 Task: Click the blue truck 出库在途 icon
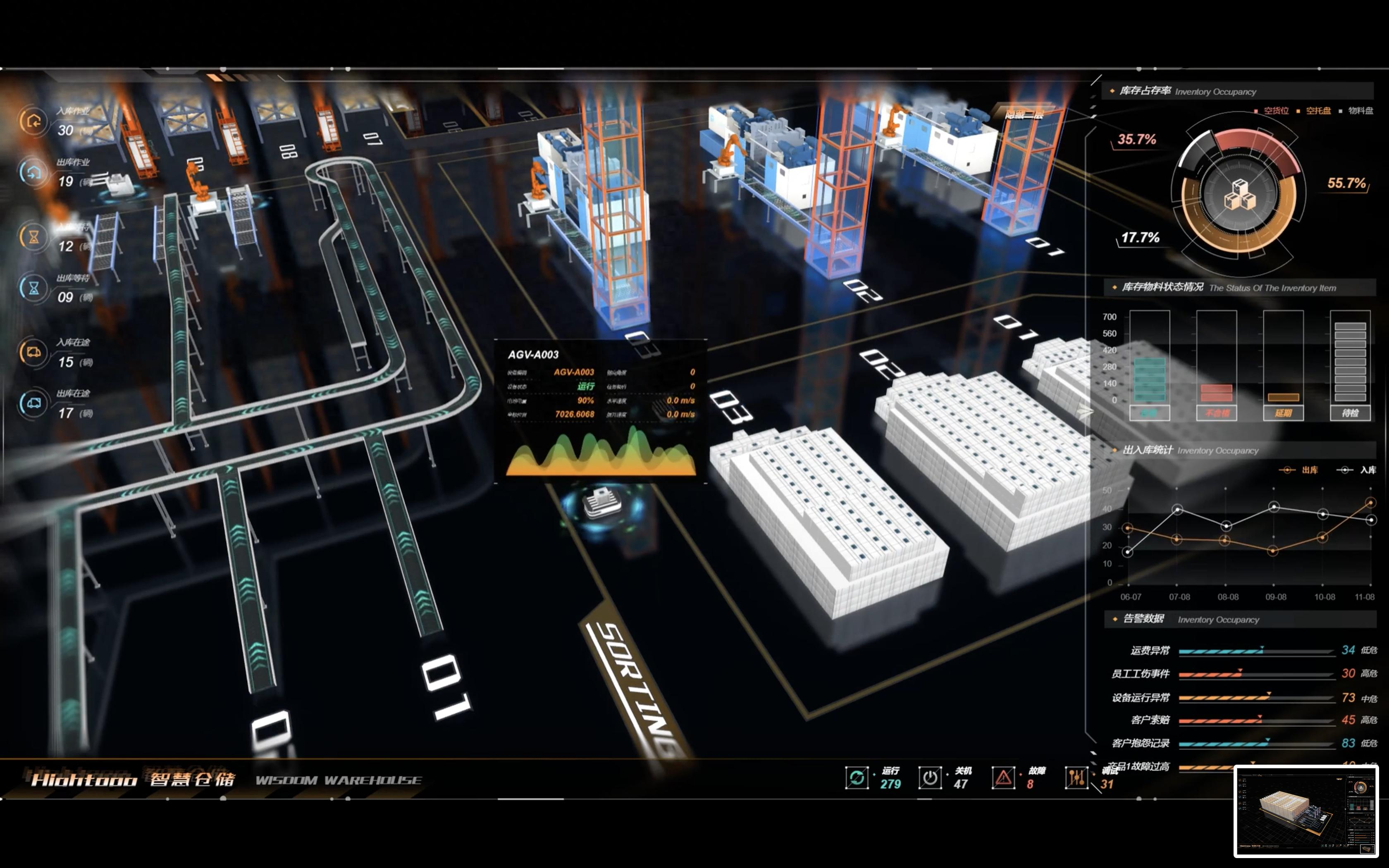tap(33, 403)
